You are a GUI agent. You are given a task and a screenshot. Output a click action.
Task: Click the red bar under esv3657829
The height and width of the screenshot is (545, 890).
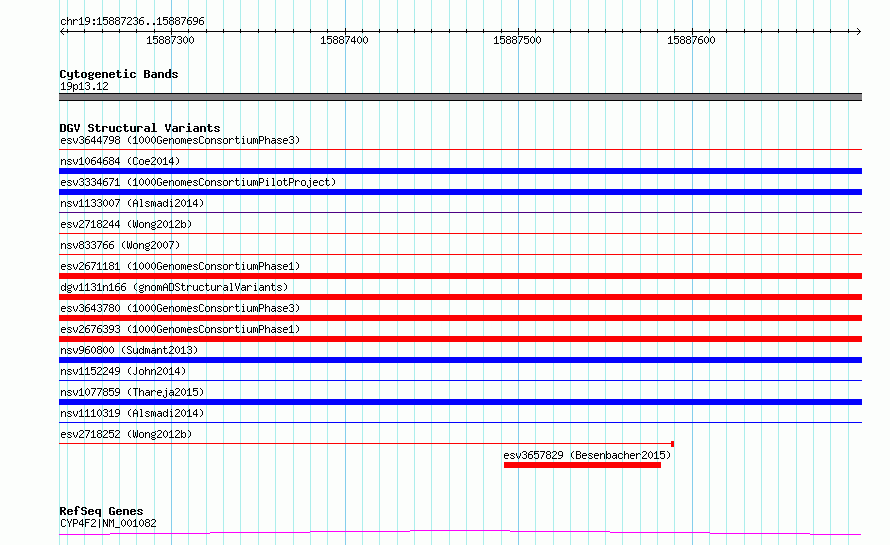pos(582,465)
